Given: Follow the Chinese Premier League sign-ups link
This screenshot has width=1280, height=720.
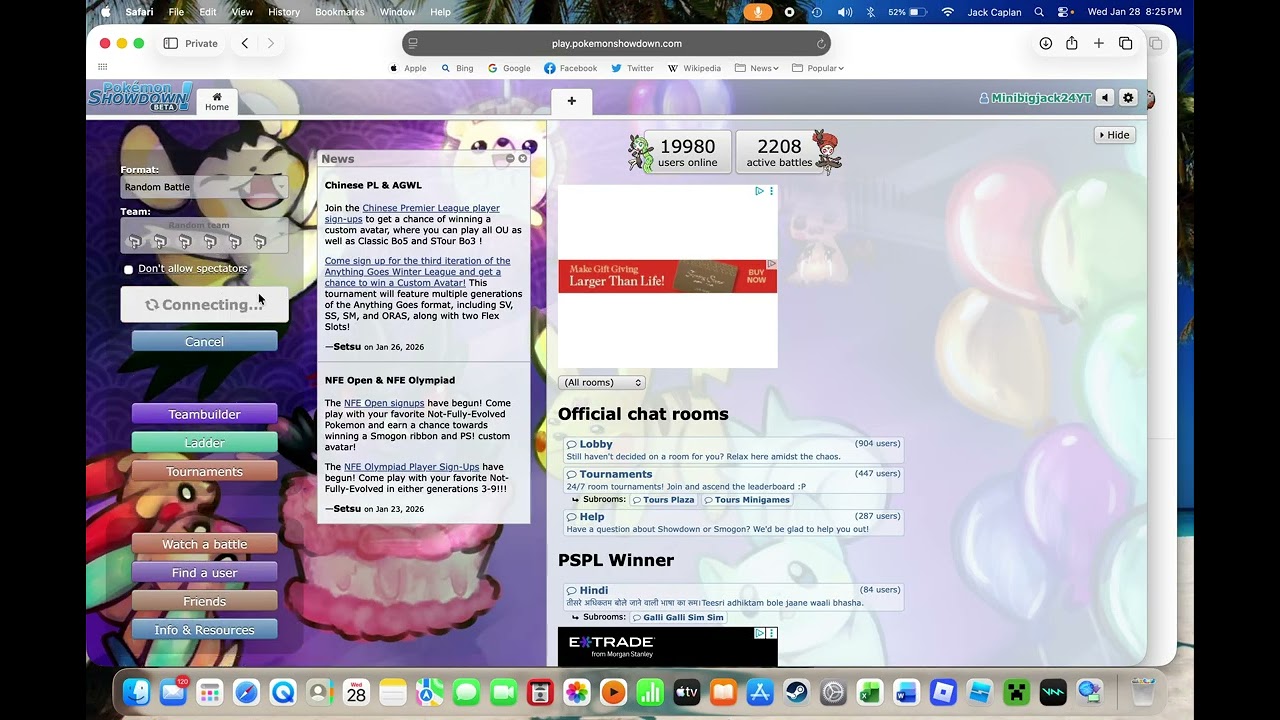Looking at the screenshot, I should [412, 213].
